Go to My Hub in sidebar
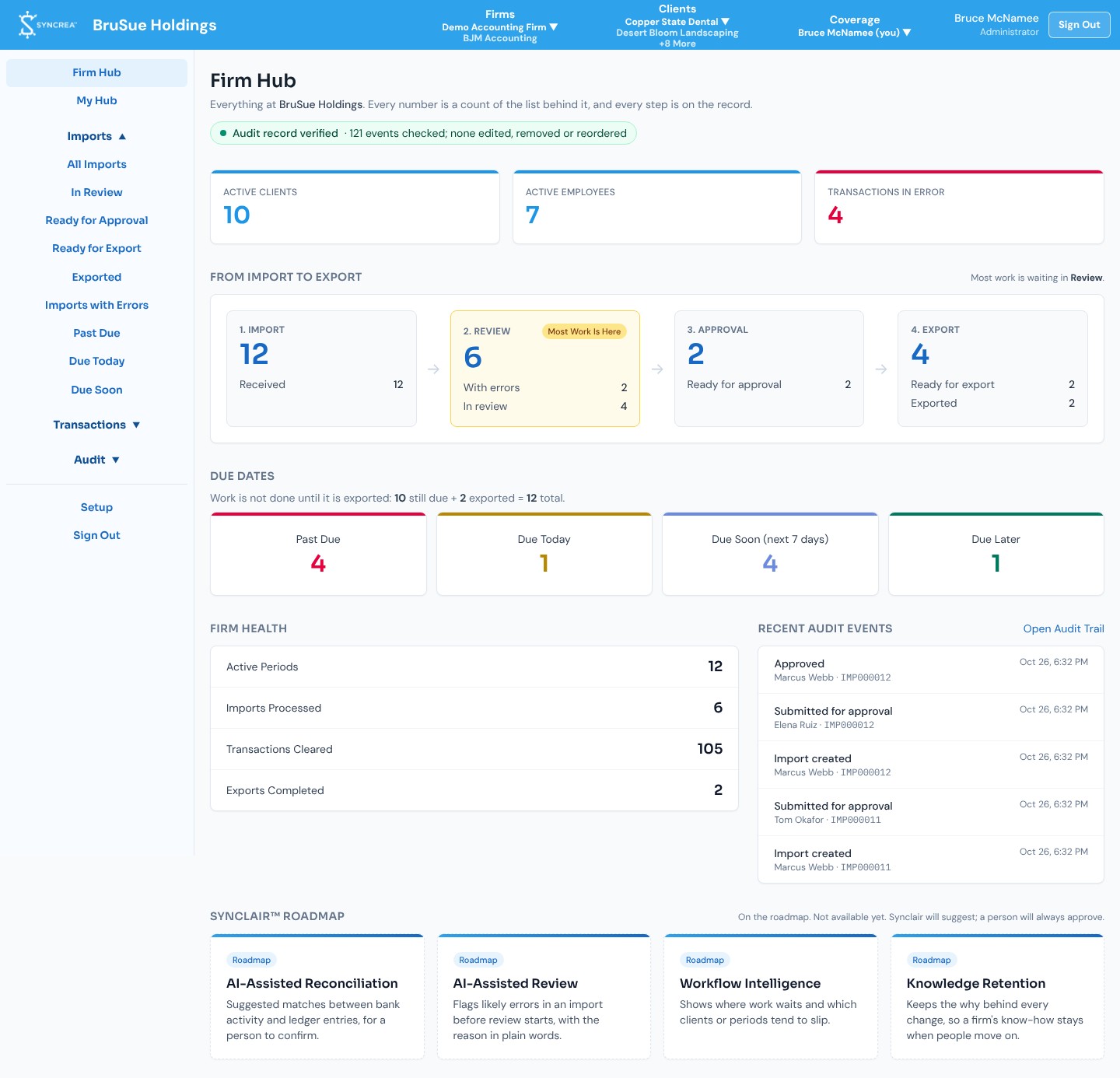The width and height of the screenshot is (1120, 1078). 96,100
